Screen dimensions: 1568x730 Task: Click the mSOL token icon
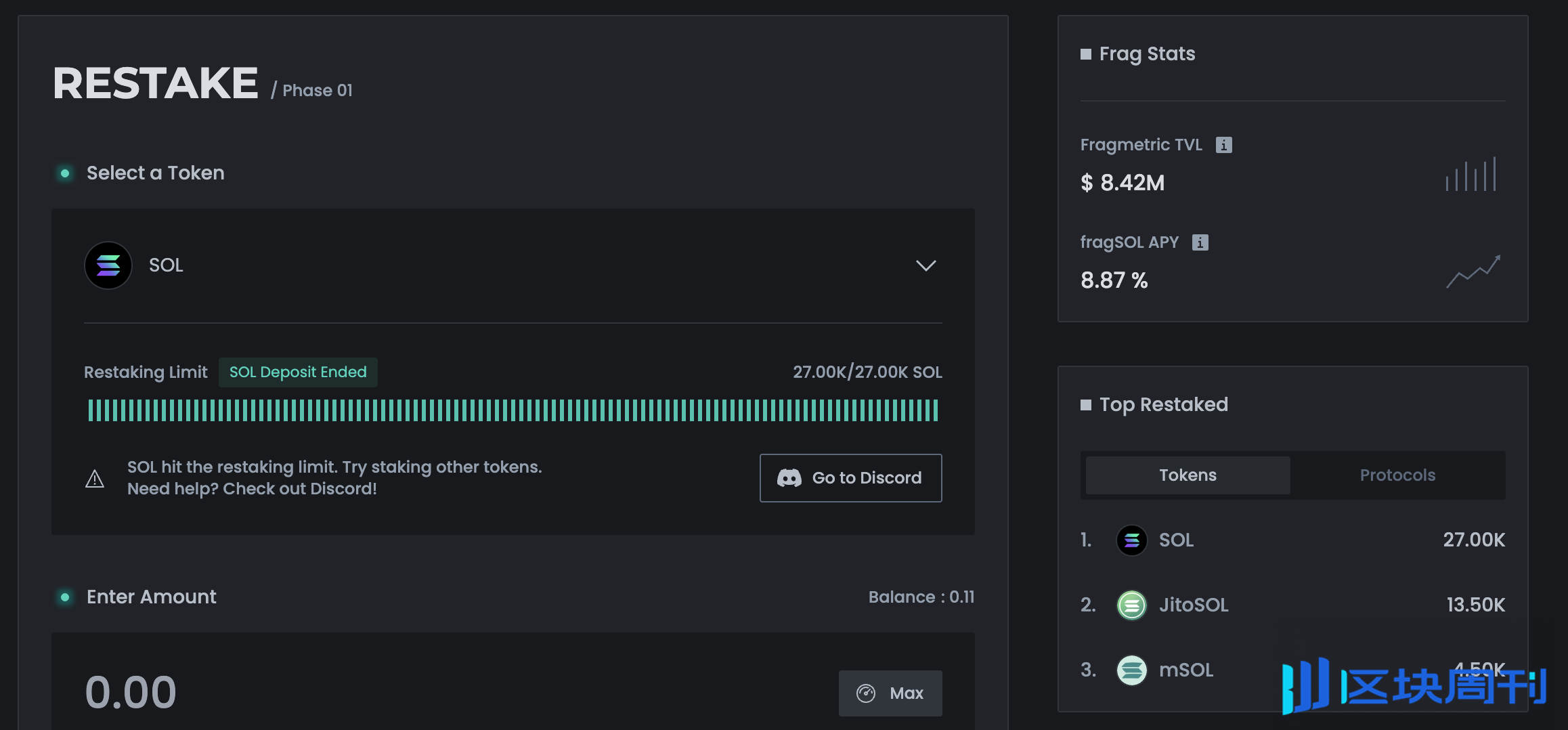(x=1131, y=670)
